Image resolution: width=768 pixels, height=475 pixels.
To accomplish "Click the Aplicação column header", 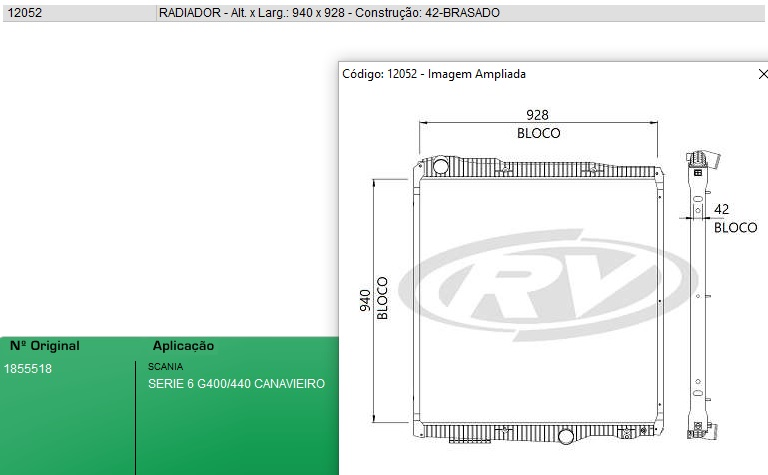I will click(183, 346).
